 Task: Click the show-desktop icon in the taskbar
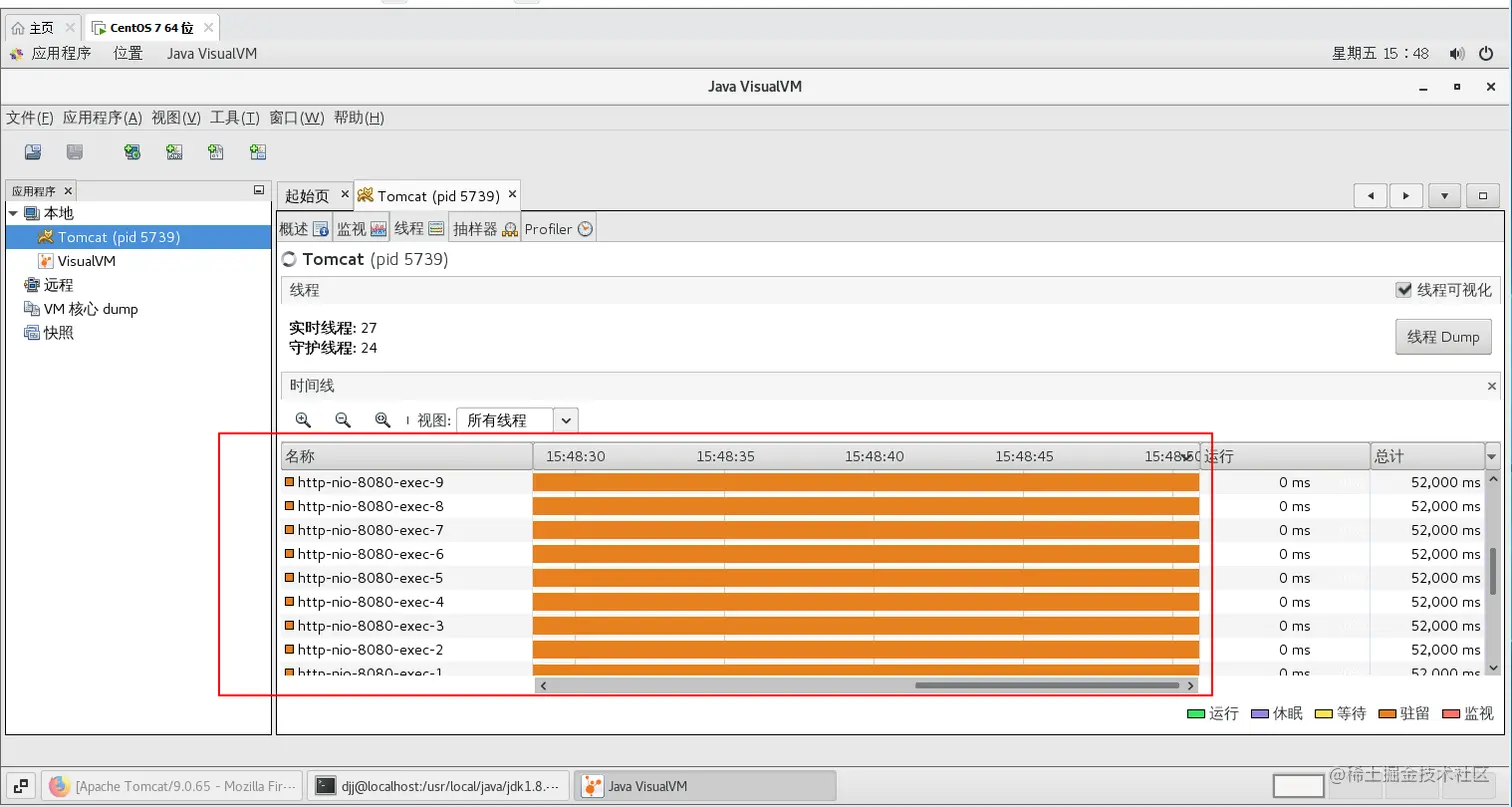pos(22,786)
